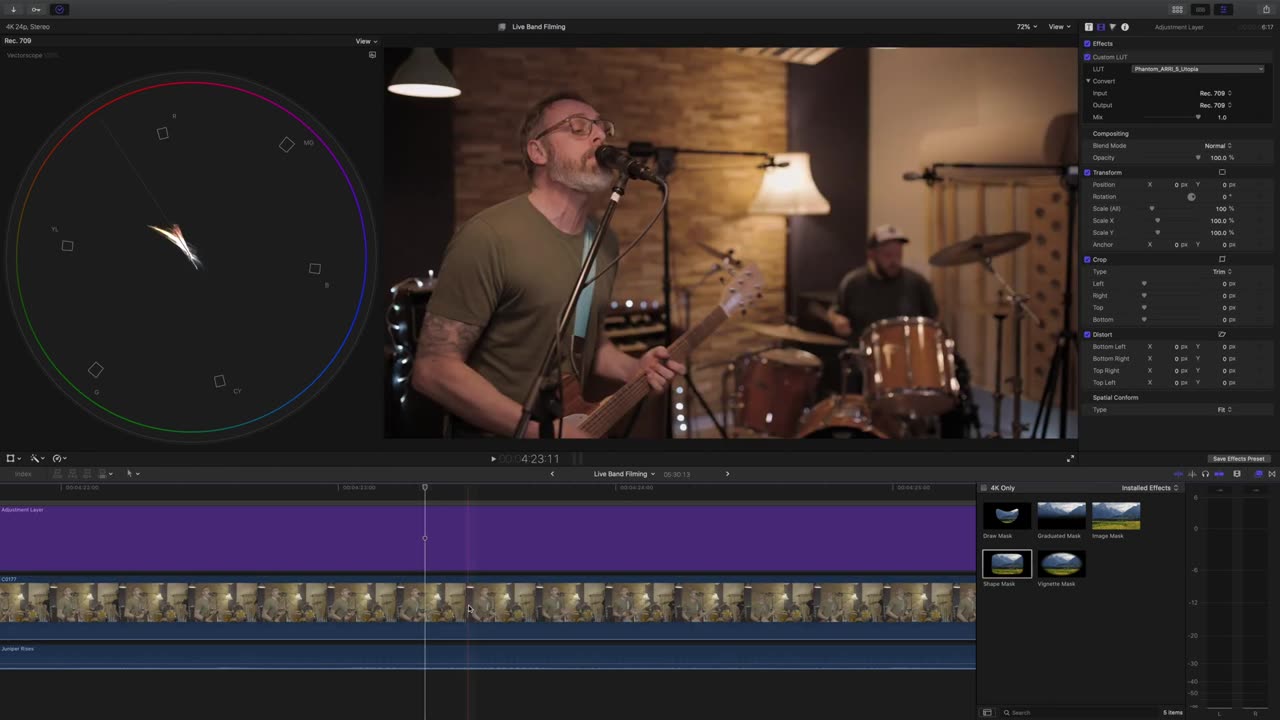Show the transitions browser bowtie icon
The width and height of the screenshot is (1280, 720).
pyautogui.click(x=1272, y=474)
